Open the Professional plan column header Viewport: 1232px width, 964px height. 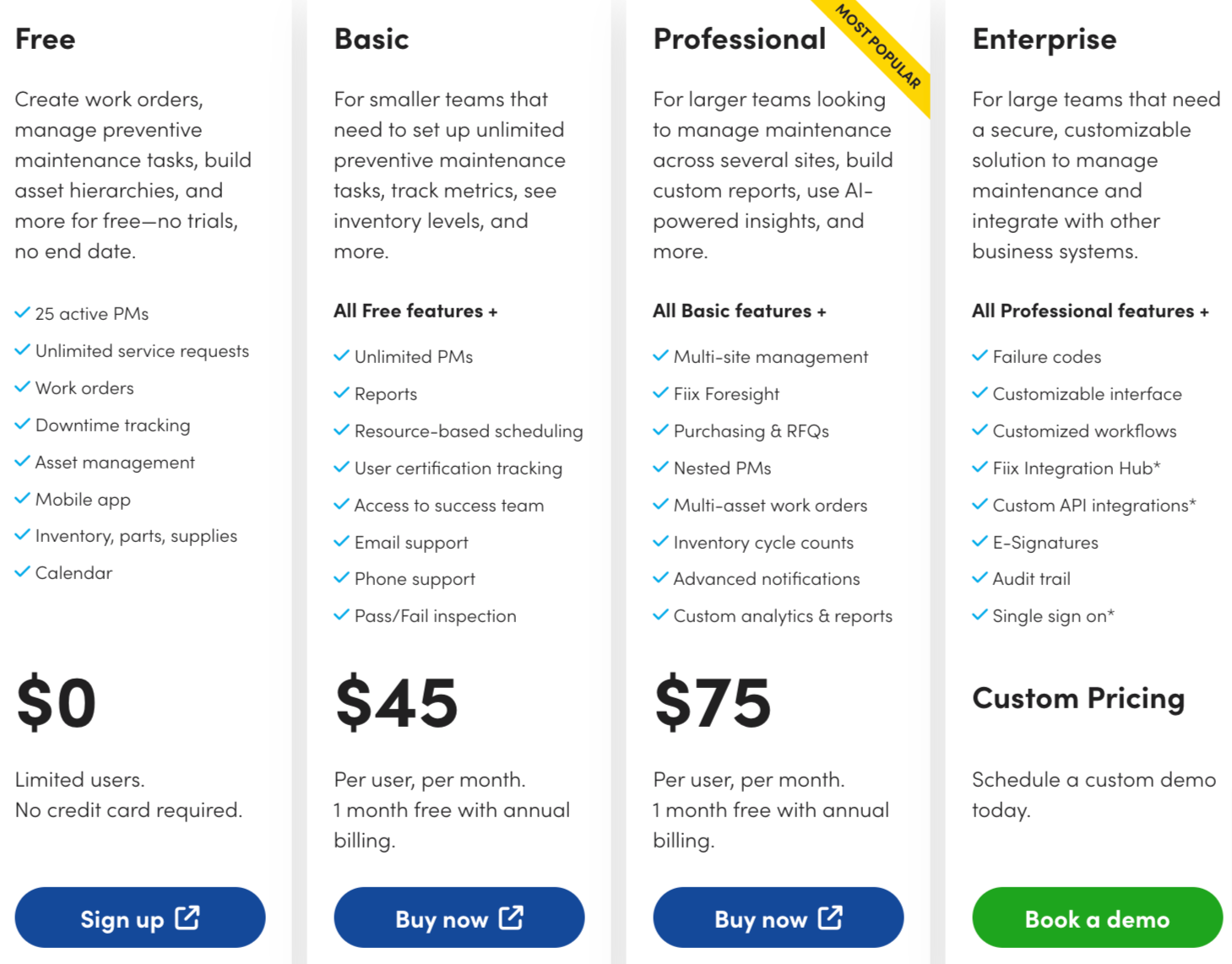tap(739, 38)
